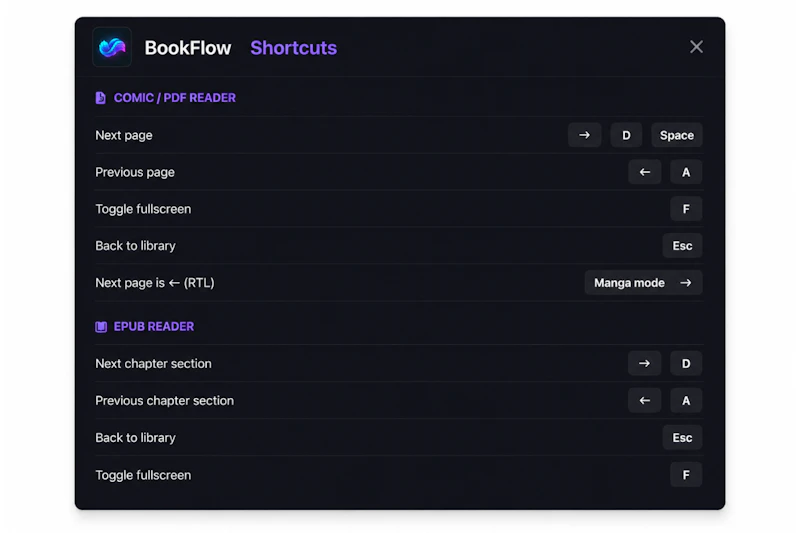
Task: Click the EPUB Reader book icon
Action: coord(101,327)
